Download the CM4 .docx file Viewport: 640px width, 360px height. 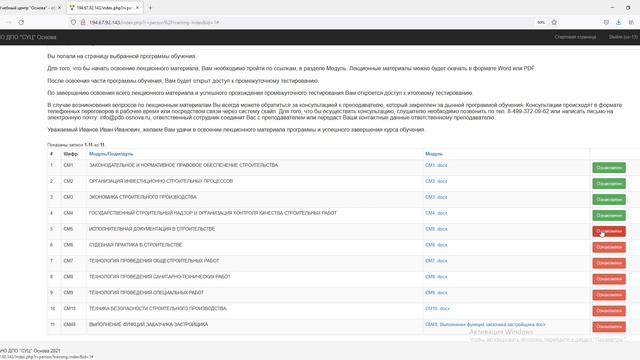click(436, 213)
